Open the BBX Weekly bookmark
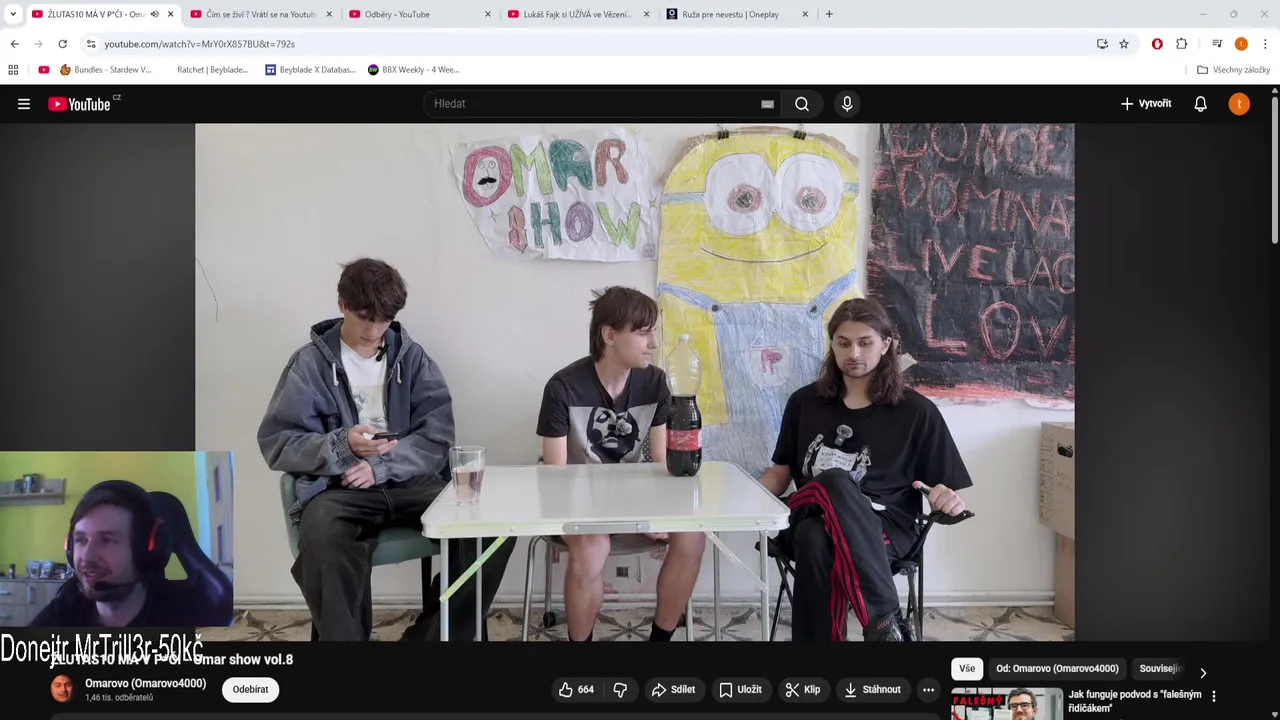This screenshot has height=720, width=1280. [413, 70]
